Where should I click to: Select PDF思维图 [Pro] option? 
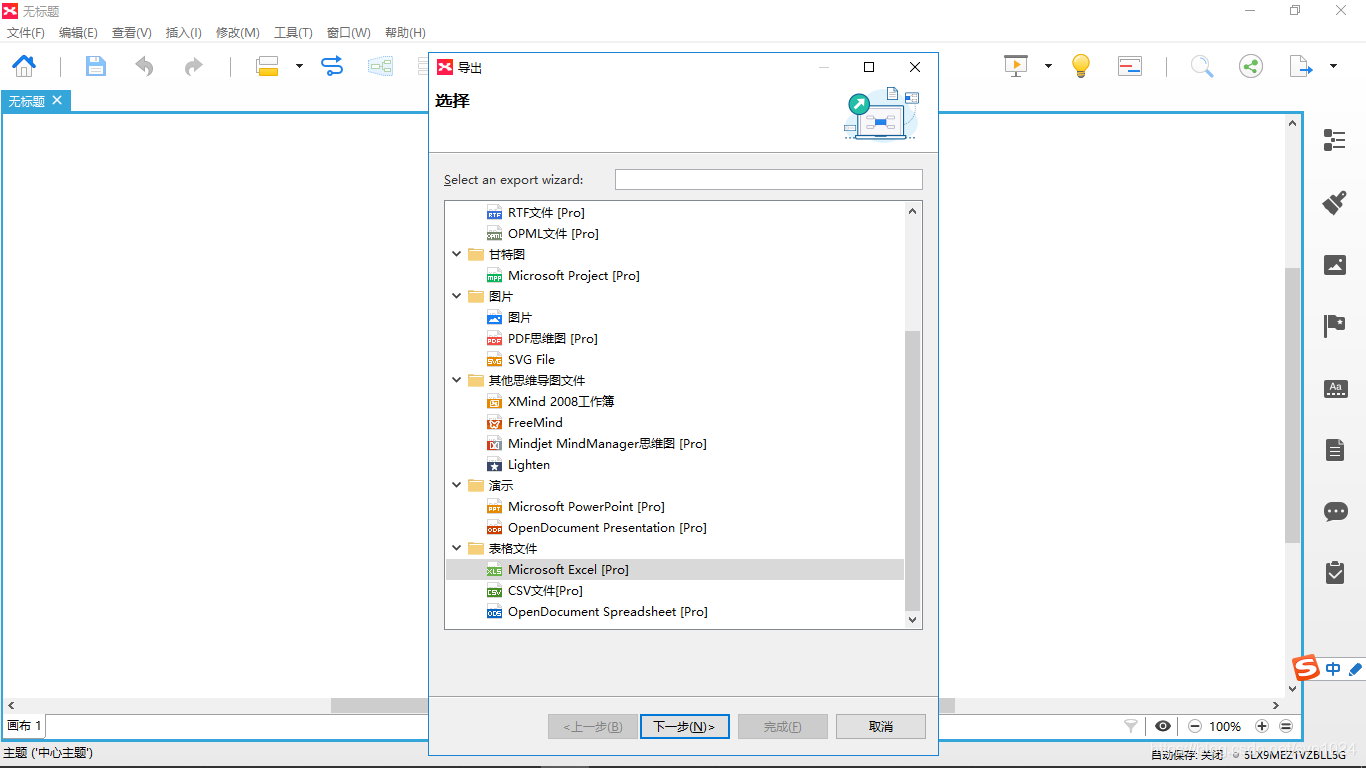point(552,338)
